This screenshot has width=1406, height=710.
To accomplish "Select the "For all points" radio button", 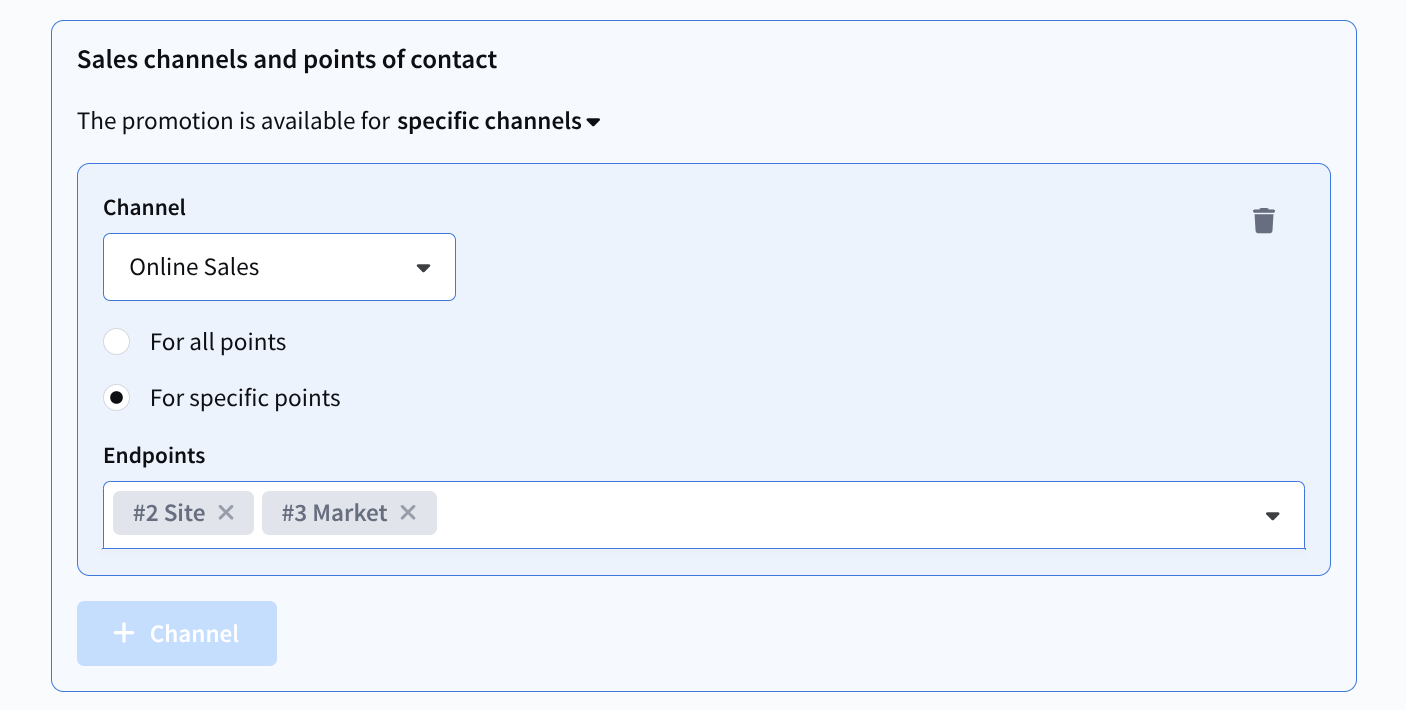I will pyautogui.click(x=117, y=342).
